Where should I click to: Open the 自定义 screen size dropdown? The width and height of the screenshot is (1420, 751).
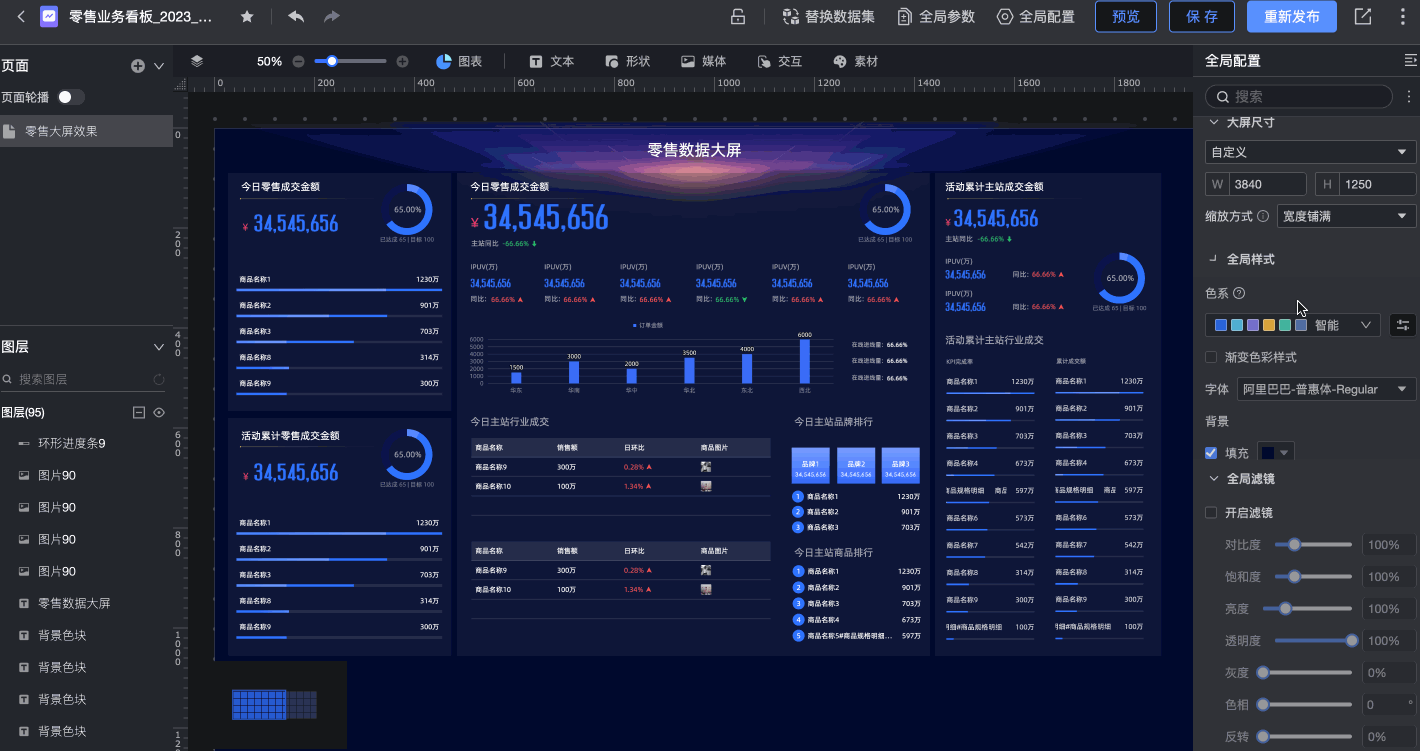1311,152
